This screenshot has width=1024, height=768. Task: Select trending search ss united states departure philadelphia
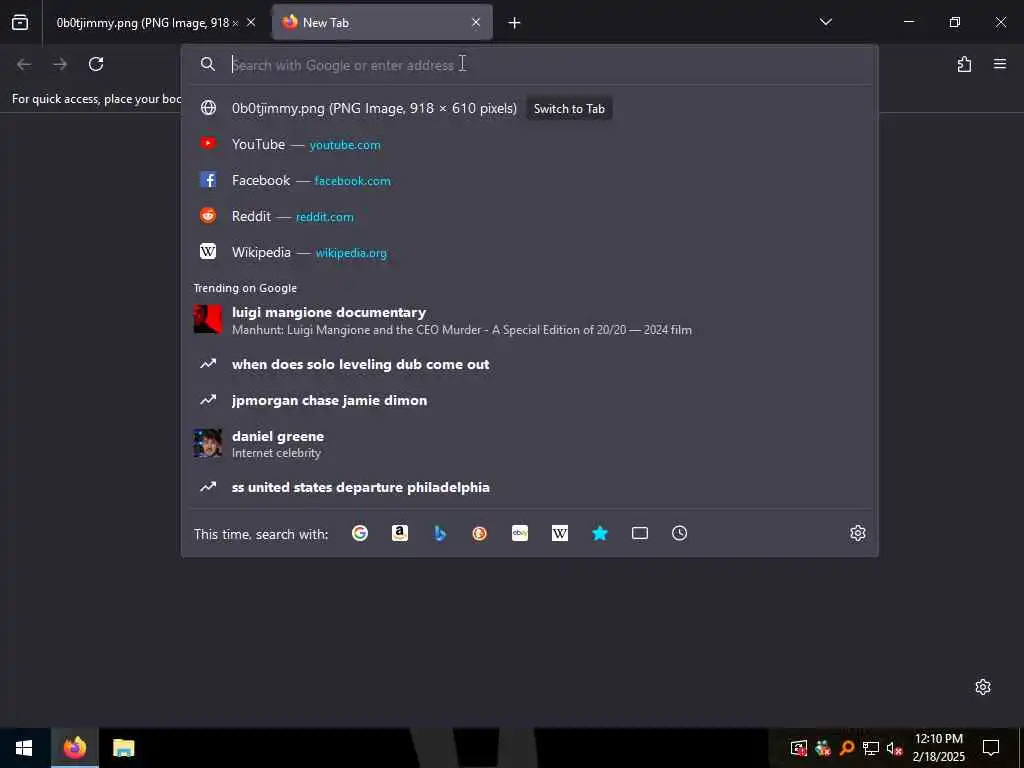pos(530,487)
